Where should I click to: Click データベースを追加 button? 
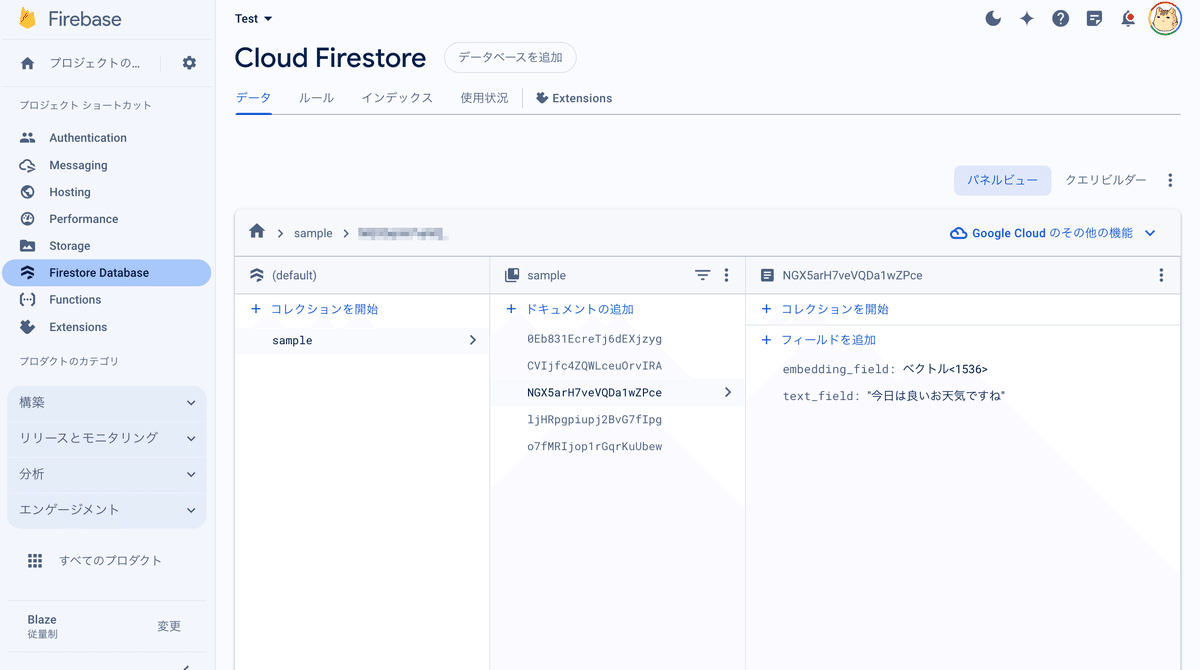point(510,58)
